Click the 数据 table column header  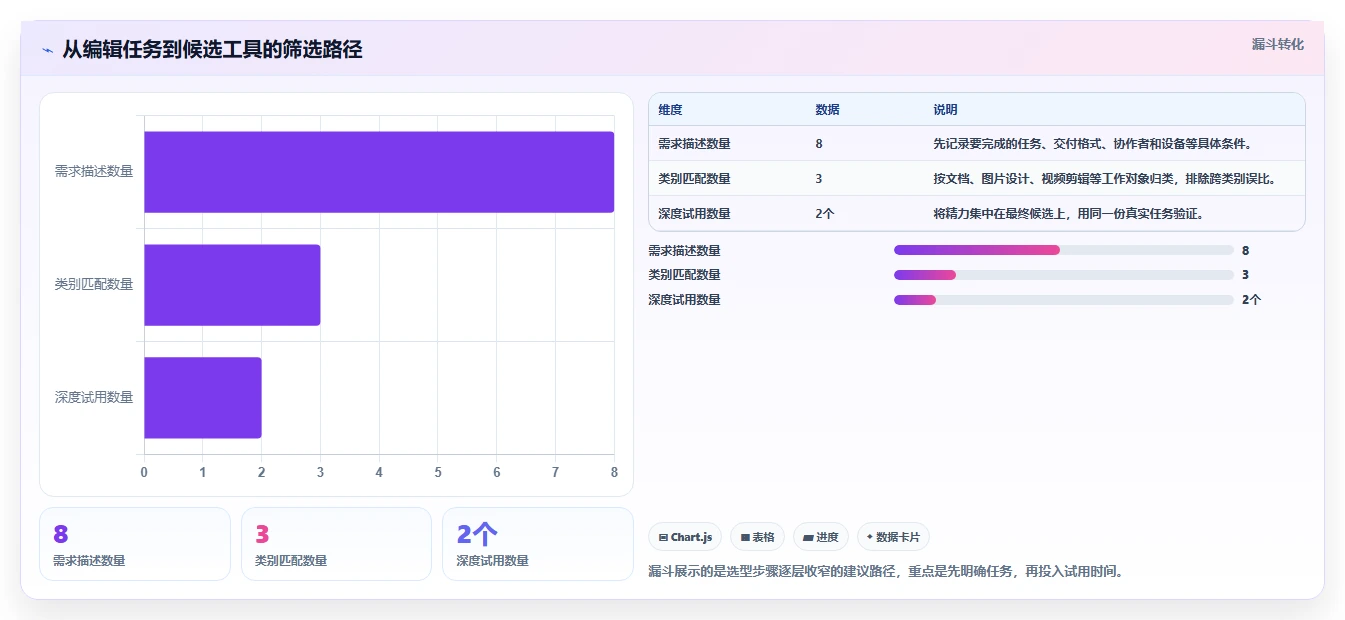coord(827,110)
